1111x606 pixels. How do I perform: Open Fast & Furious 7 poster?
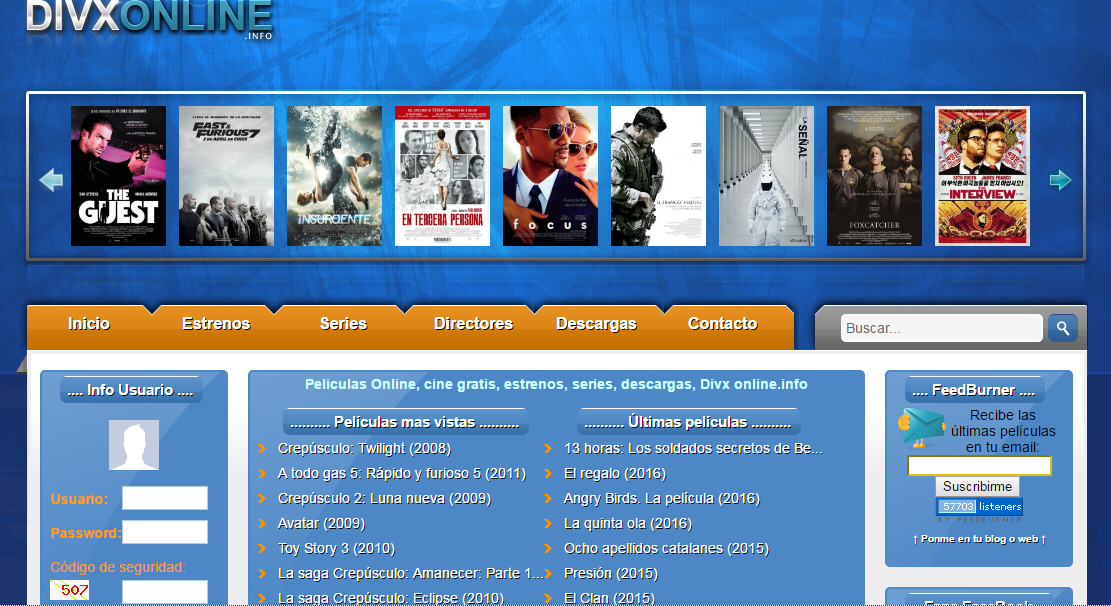[227, 176]
